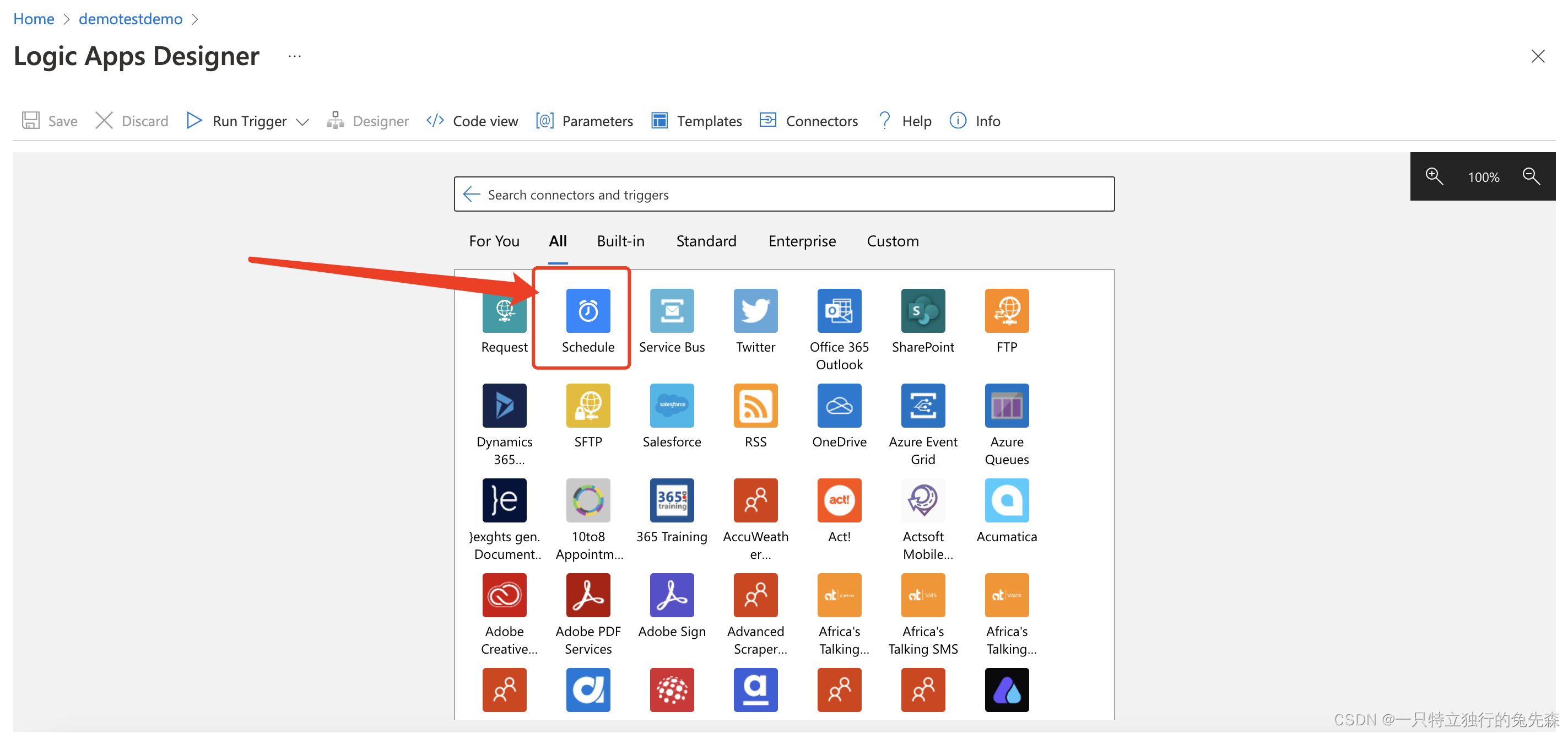1568x733 pixels.
Task: Open the ellipsis menu beside title
Action: pos(295,56)
